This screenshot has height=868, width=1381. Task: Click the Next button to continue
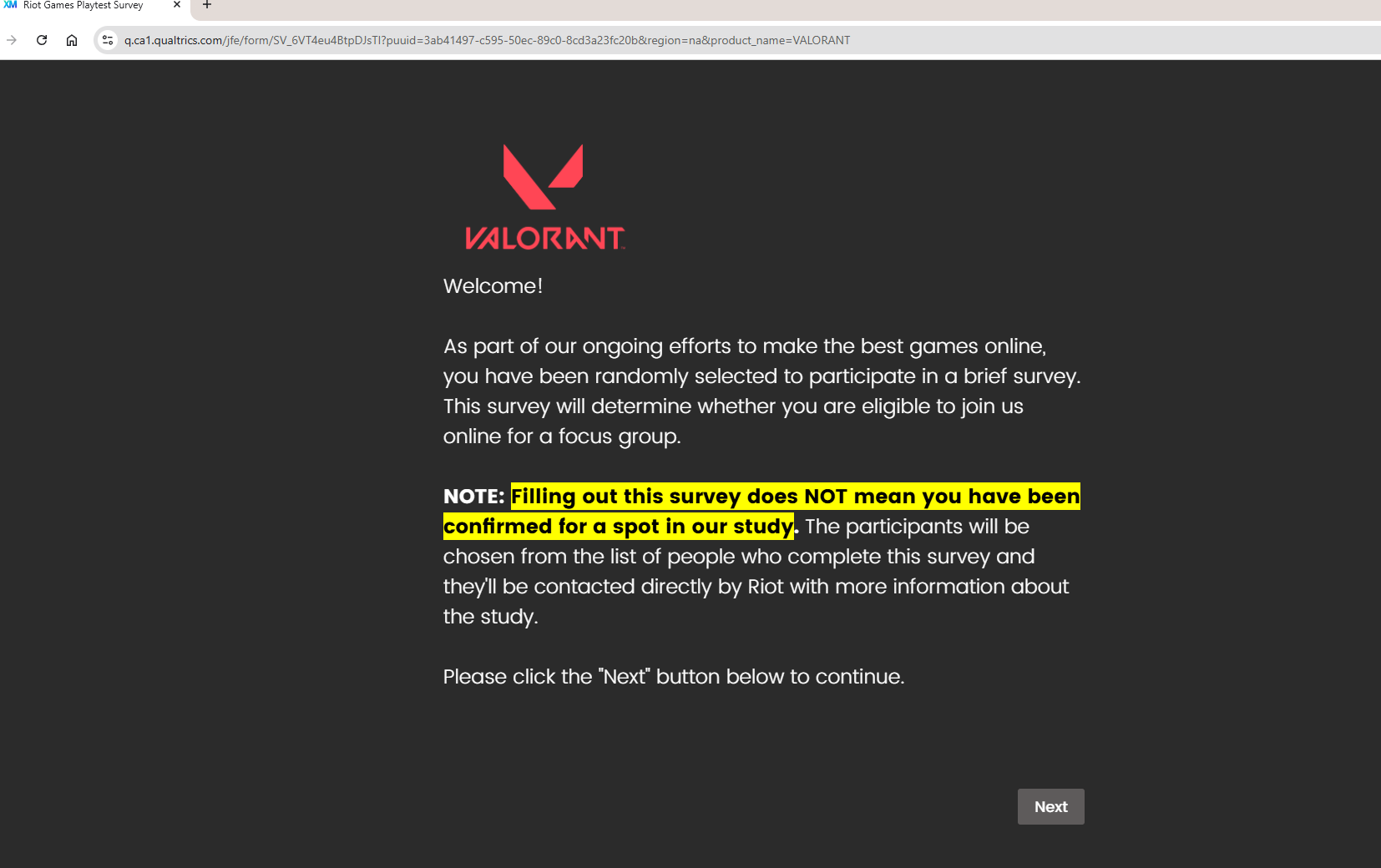coord(1050,806)
